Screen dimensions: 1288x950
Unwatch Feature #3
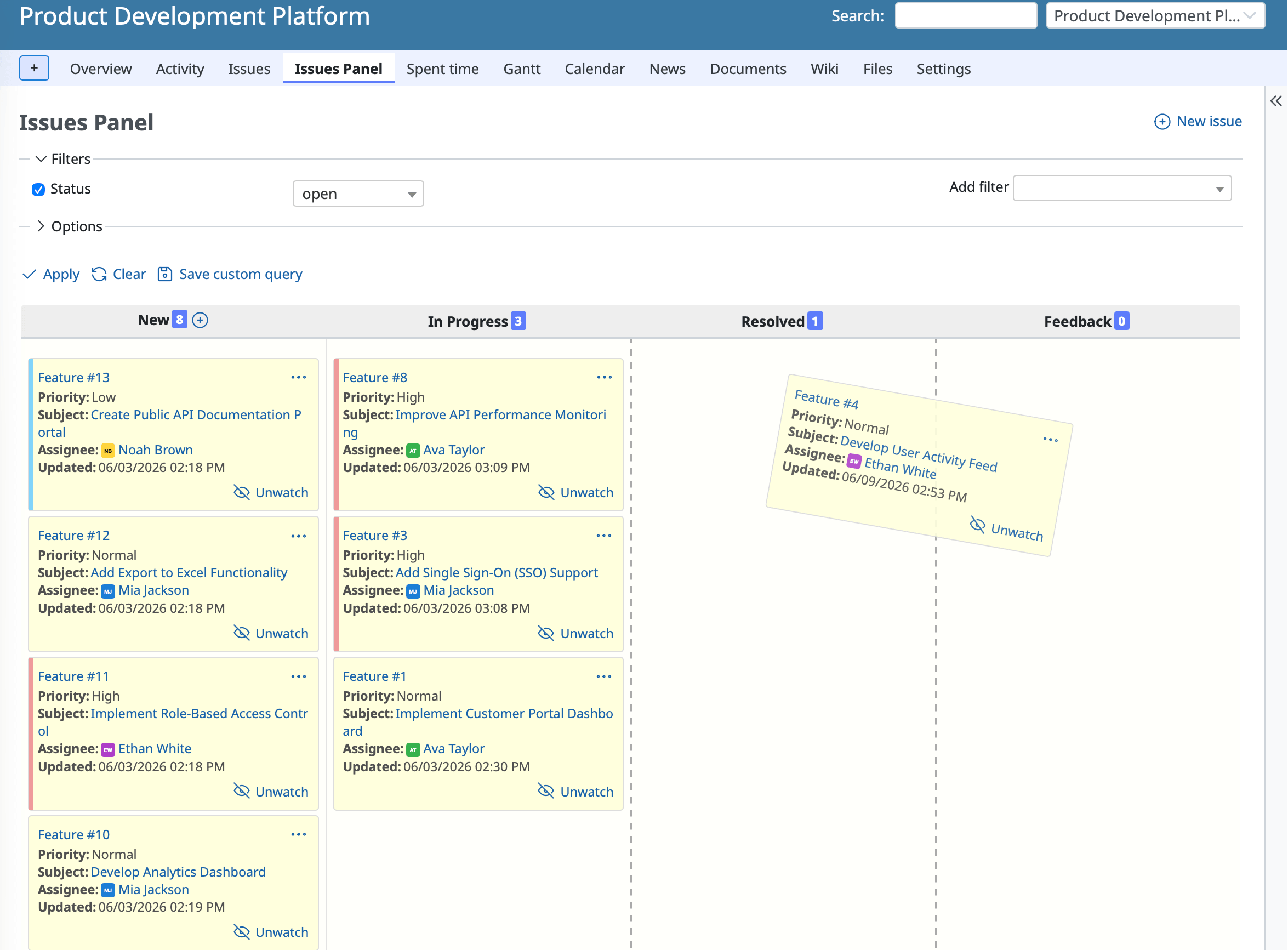tap(575, 633)
